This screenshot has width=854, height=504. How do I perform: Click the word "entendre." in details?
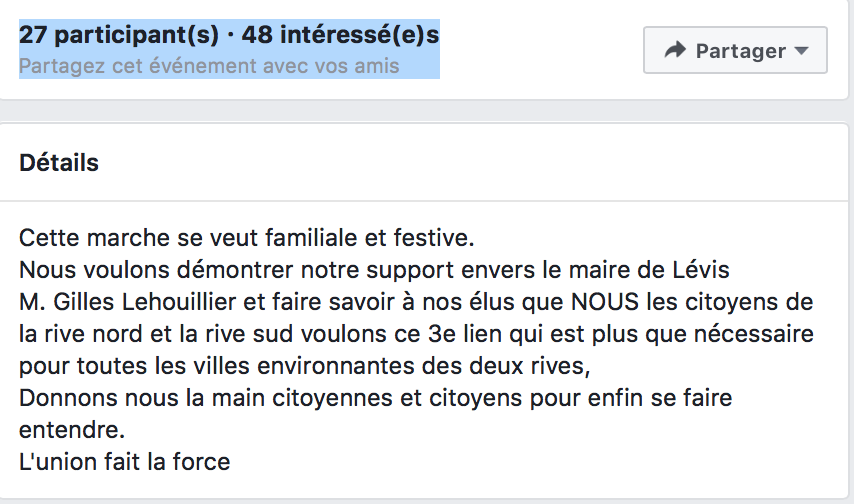point(72,430)
